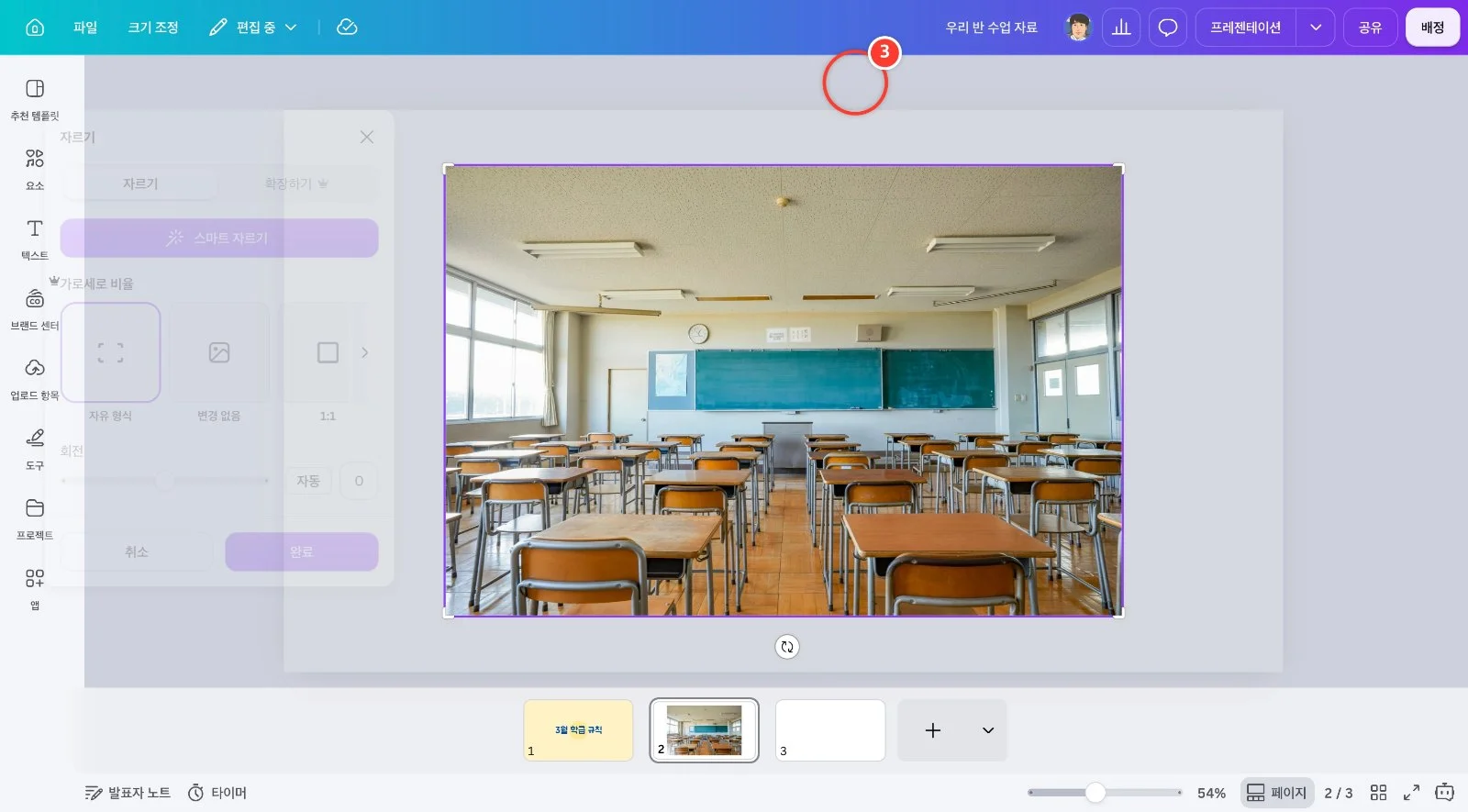
Task: Click the 자동 rotation button
Action: click(308, 481)
